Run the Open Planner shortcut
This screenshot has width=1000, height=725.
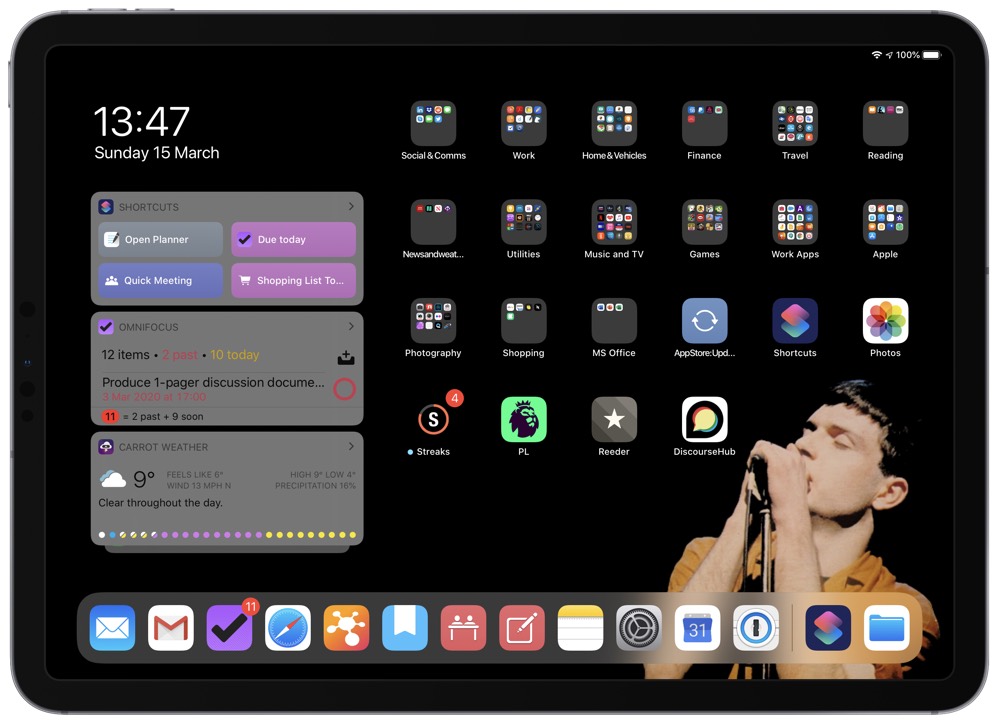pos(161,239)
